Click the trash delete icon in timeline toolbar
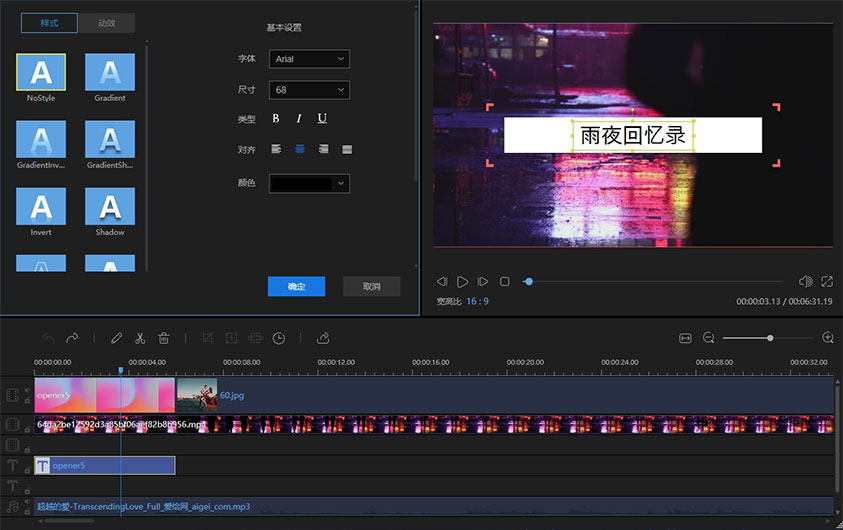This screenshot has height=530, width=843. (164, 338)
